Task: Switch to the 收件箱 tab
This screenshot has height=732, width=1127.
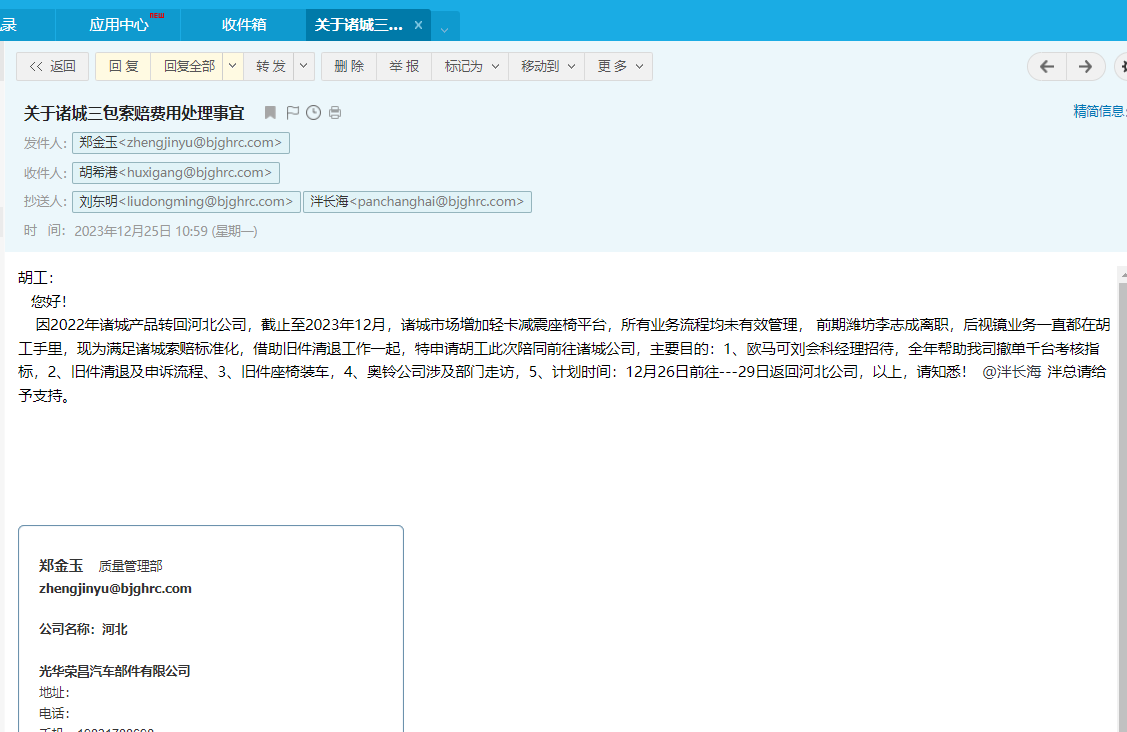Action: coord(244,25)
